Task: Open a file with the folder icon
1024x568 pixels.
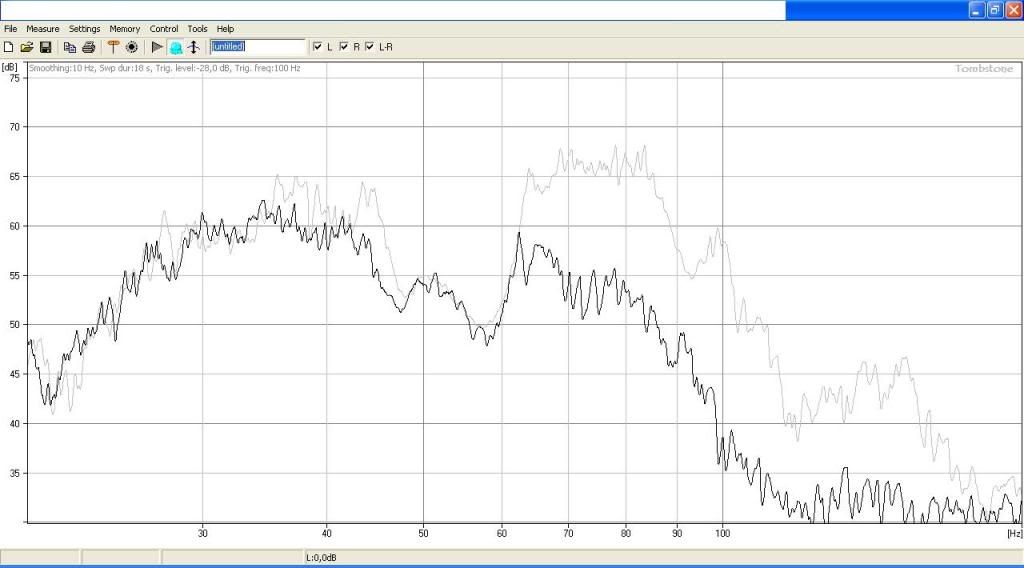Action: click(27, 47)
